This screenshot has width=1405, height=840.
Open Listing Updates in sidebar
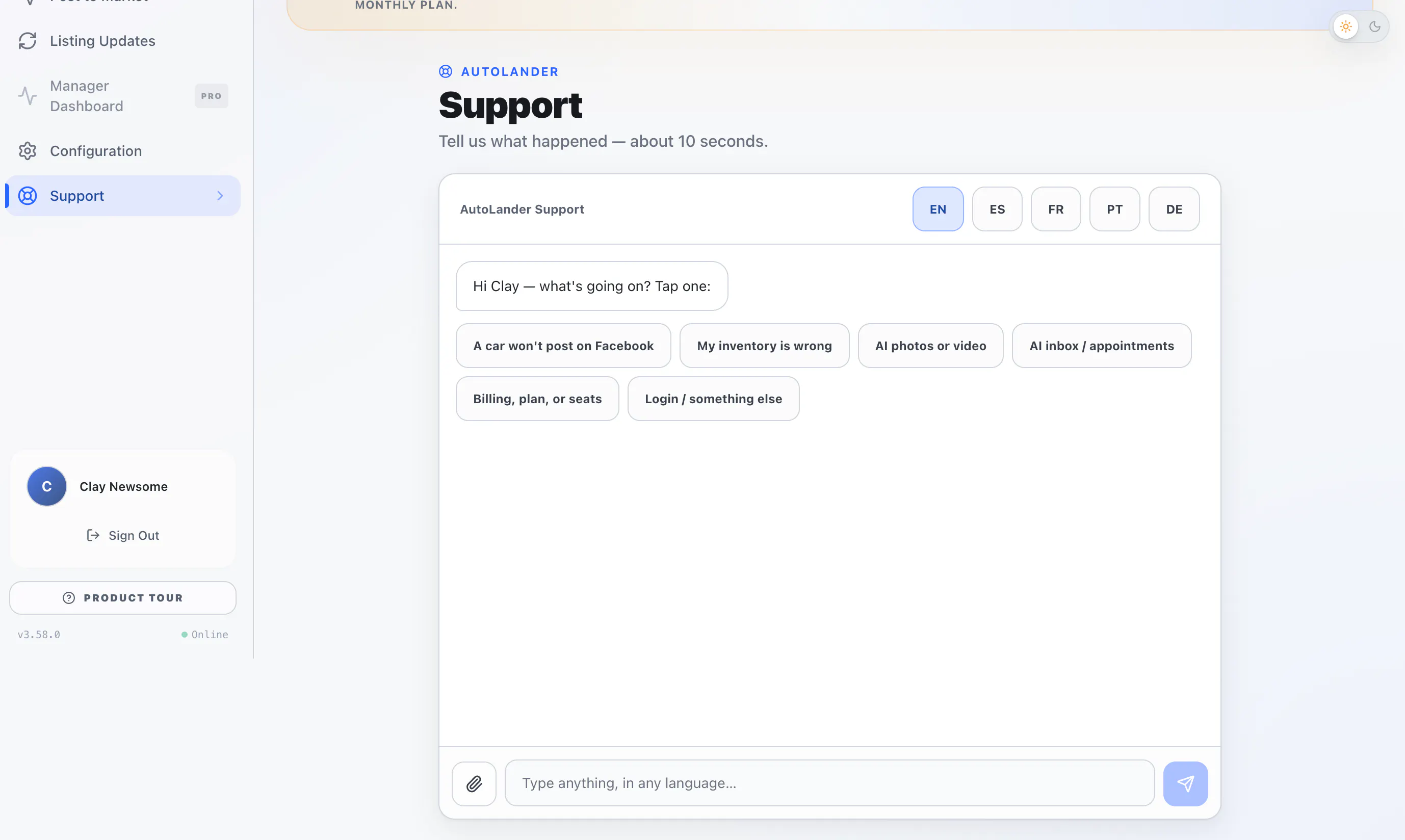pyautogui.click(x=123, y=41)
